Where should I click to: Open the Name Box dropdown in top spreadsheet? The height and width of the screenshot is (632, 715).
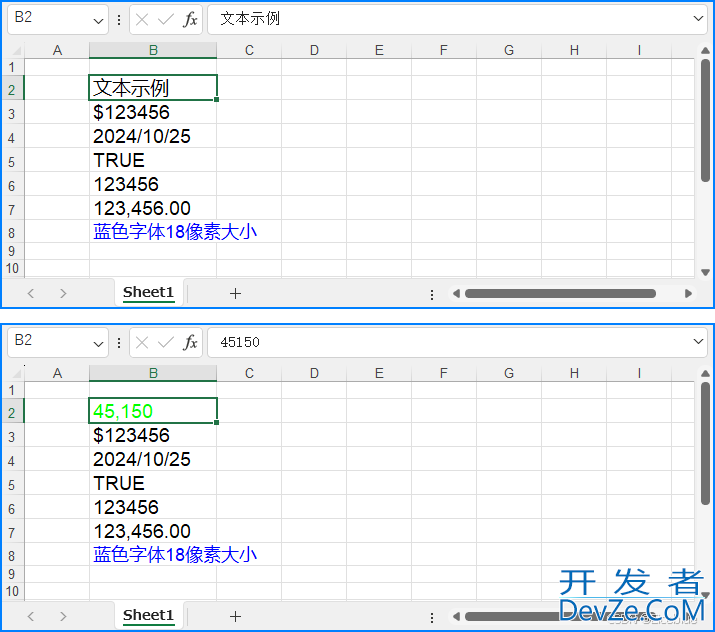98,21
